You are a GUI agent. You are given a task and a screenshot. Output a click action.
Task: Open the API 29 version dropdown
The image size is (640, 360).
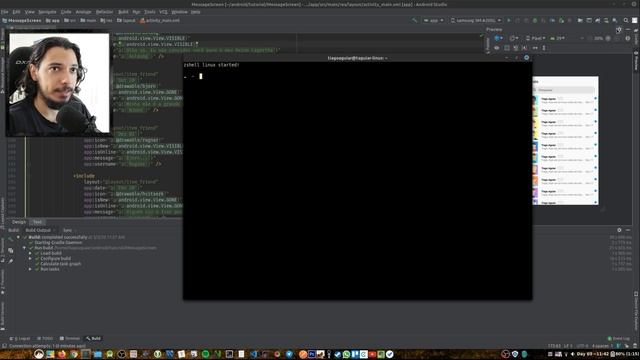click(x=558, y=38)
